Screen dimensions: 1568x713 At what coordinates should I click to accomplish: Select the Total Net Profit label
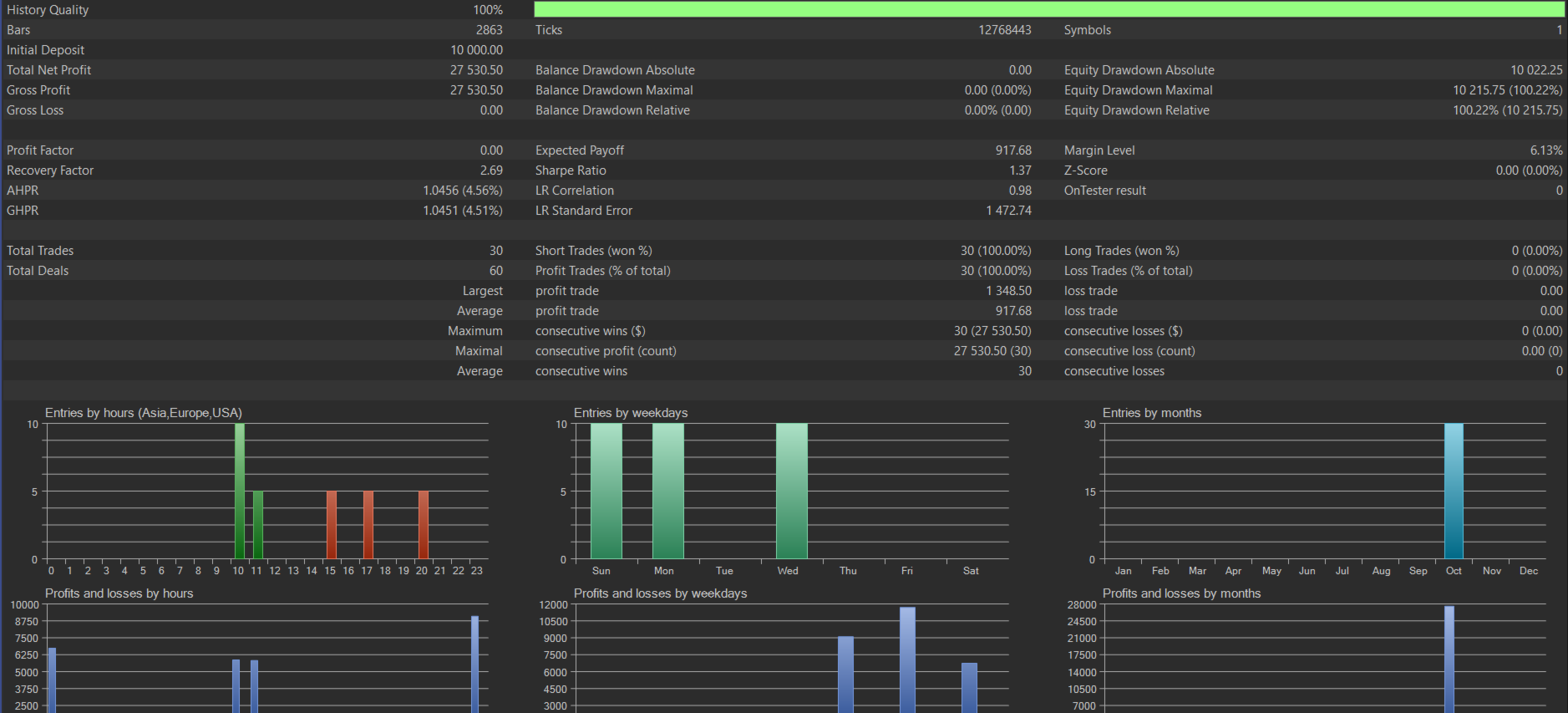point(48,70)
